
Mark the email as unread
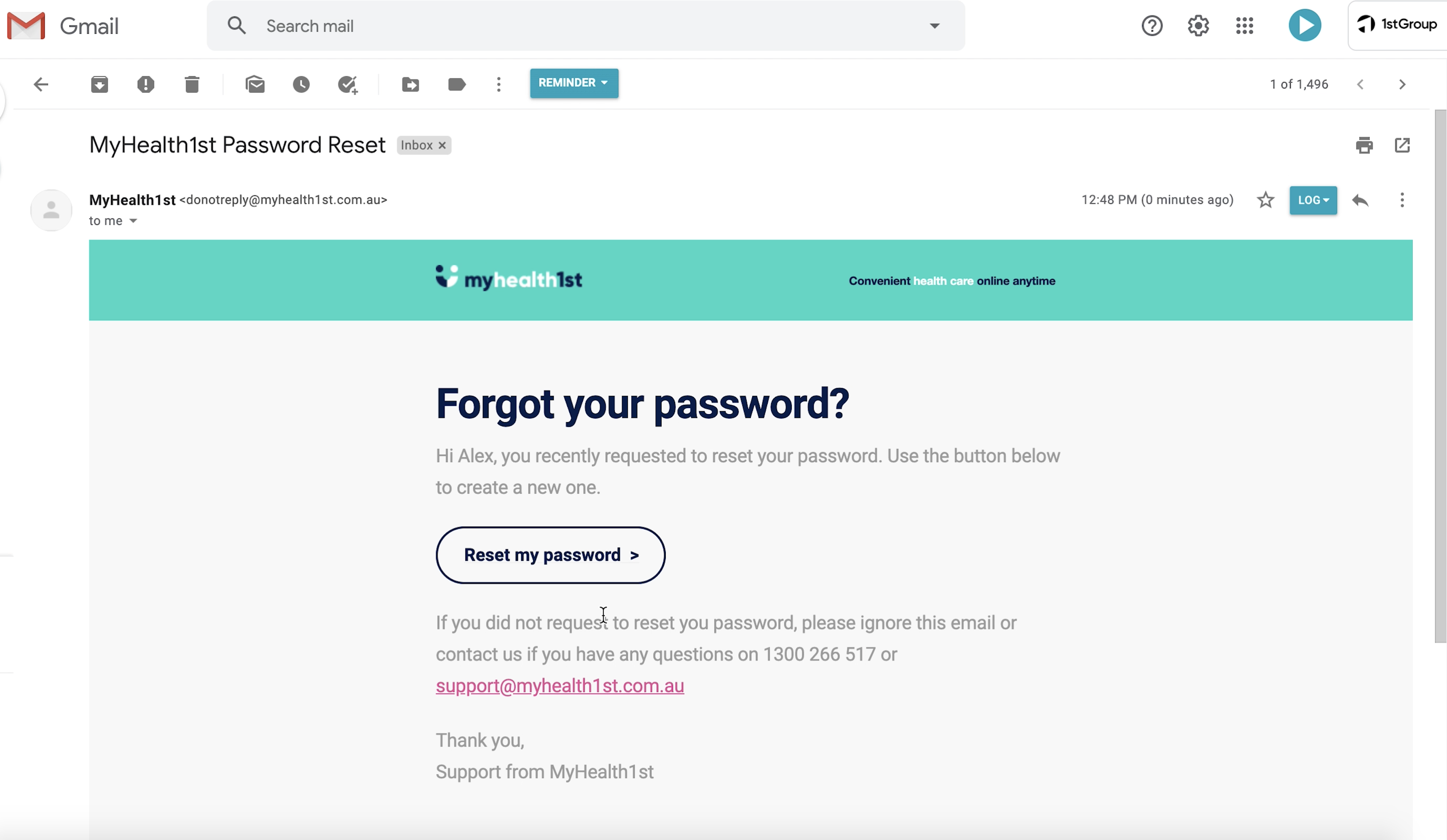pos(255,84)
